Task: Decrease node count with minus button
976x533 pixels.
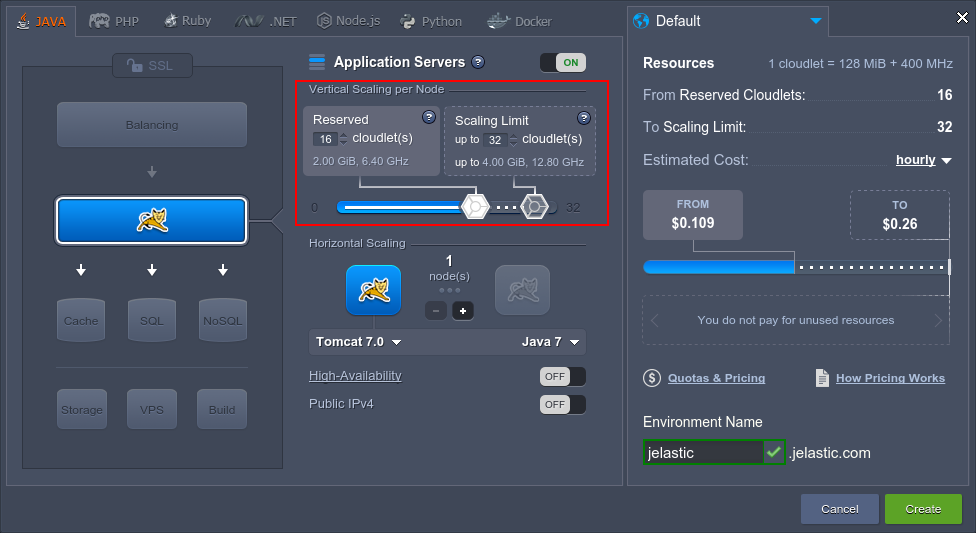Action: [x=436, y=311]
